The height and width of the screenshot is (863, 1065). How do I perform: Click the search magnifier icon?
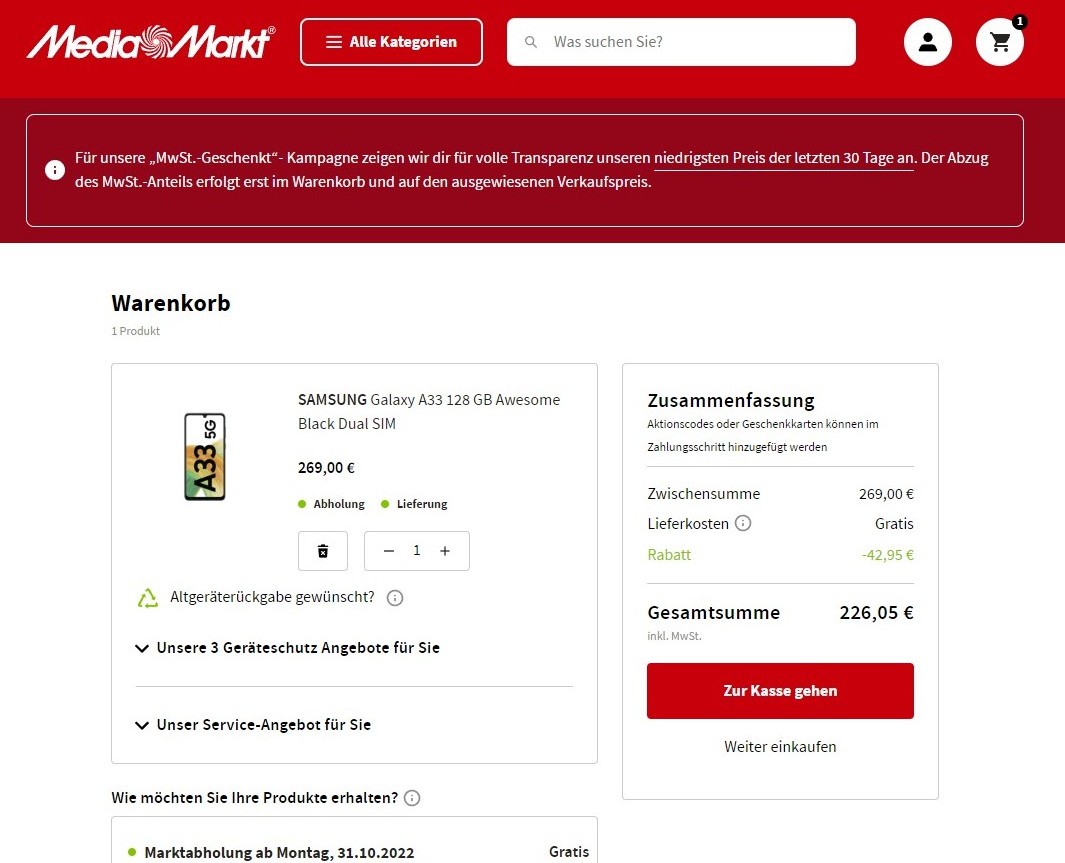pos(531,42)
